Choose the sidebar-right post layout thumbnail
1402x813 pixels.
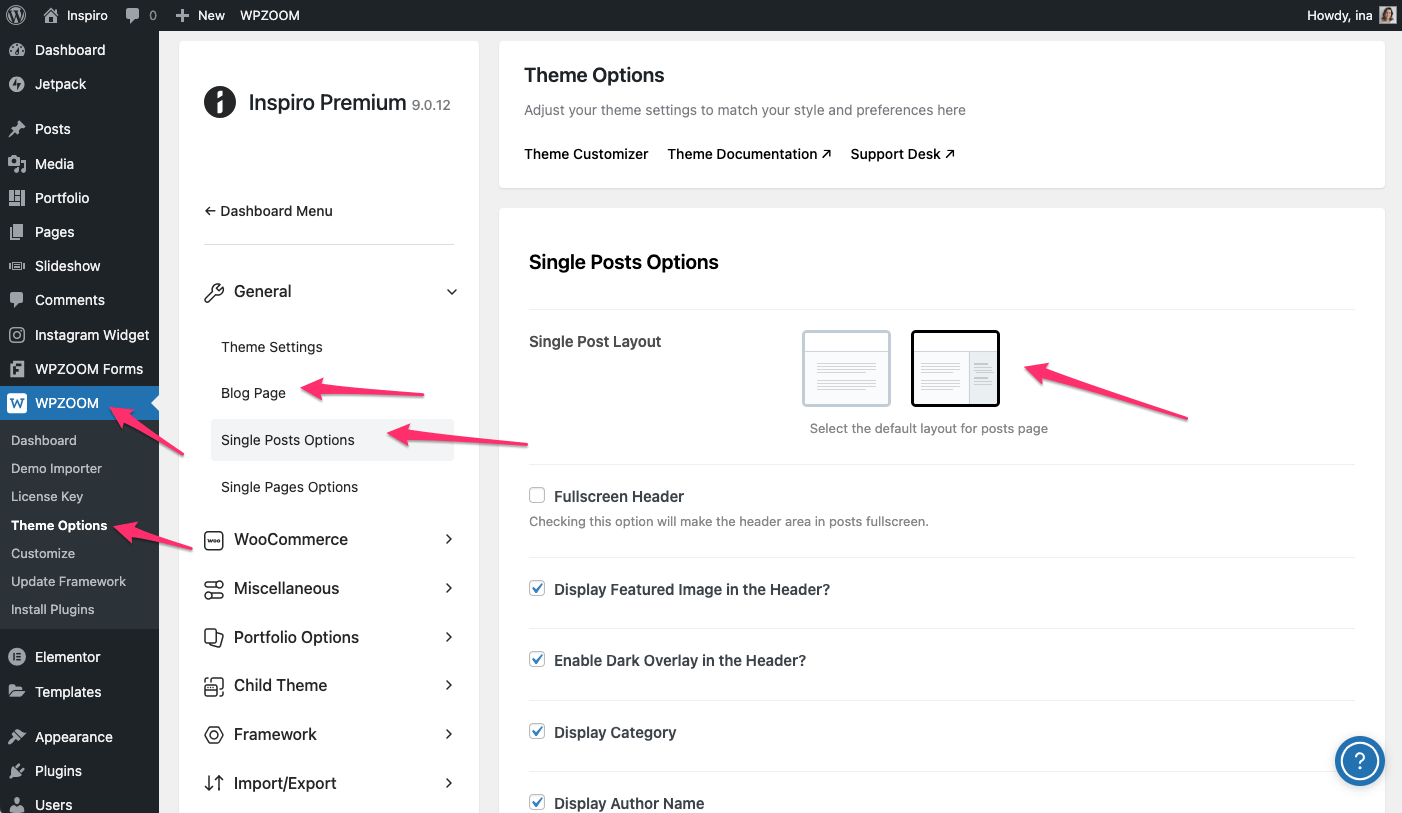point(955,368)
